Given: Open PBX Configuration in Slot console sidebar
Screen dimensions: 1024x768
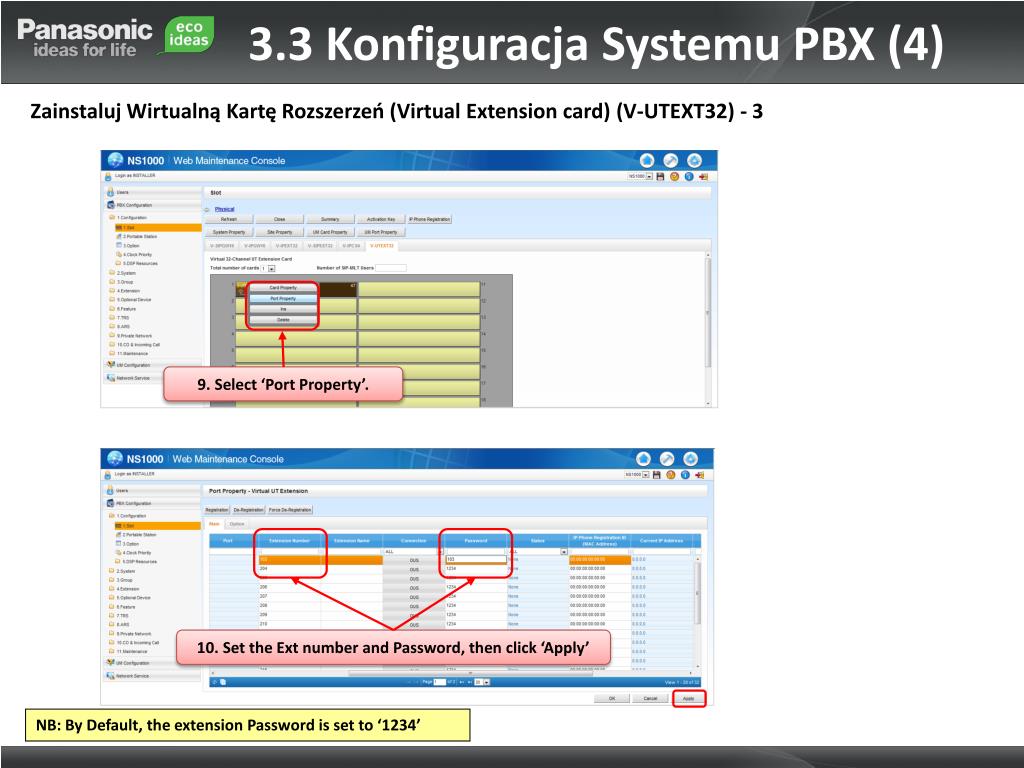Looking at the screenshot, I should pyautogui.click(x=153, y=205).
